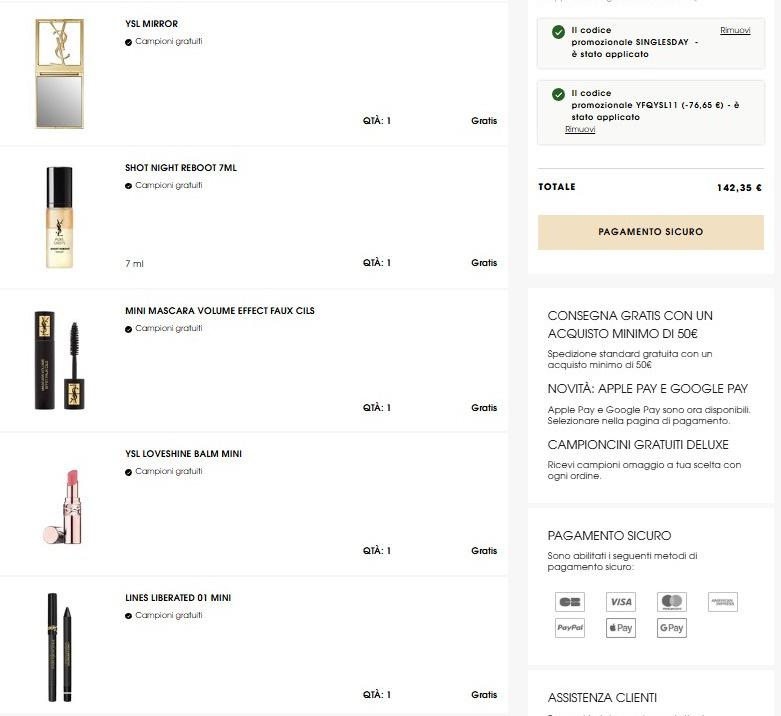Click the Apple Pay payment icon
Viewport: 781px width, 716px height.
point(621,628)
